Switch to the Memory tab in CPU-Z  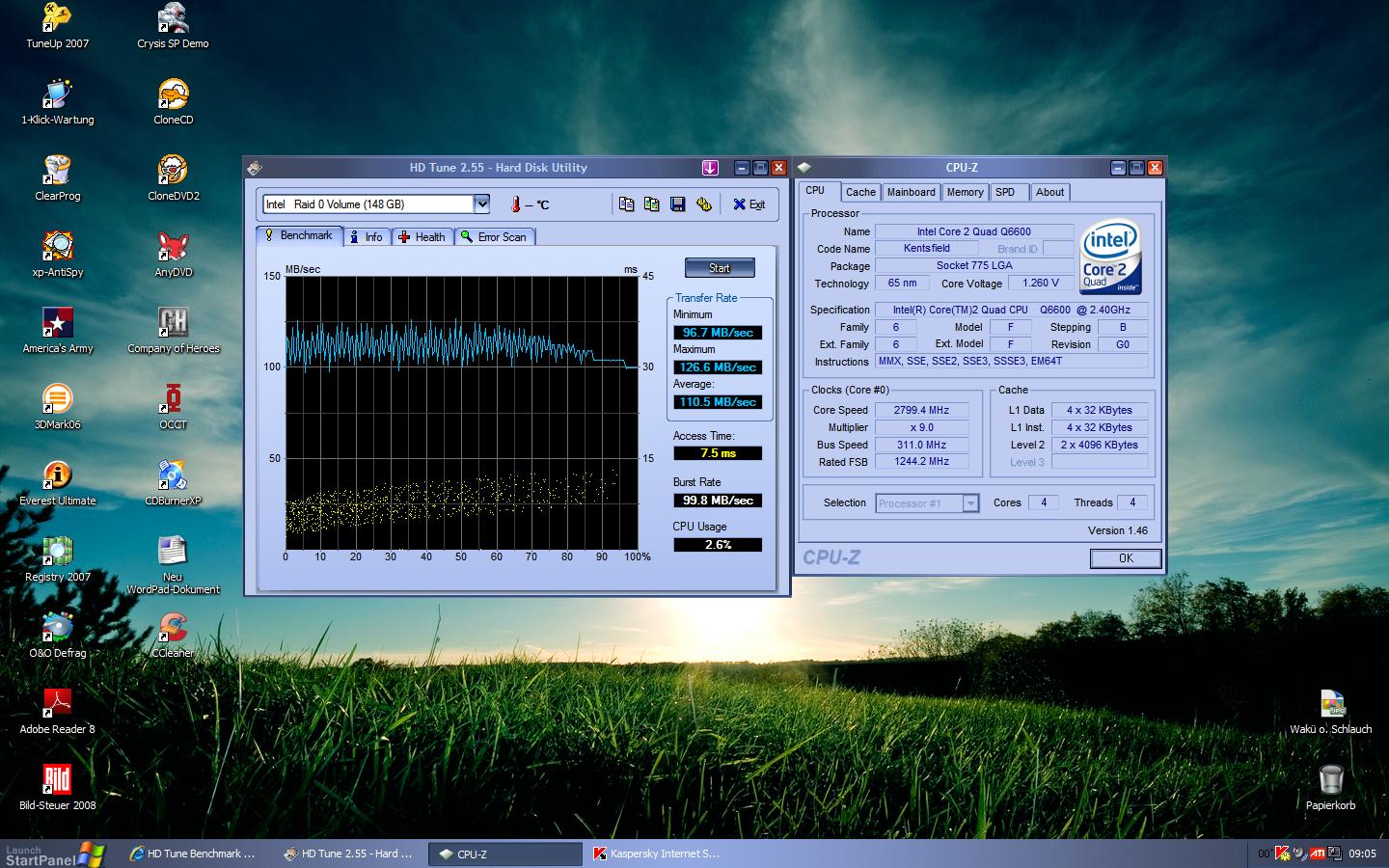point(965,192)
